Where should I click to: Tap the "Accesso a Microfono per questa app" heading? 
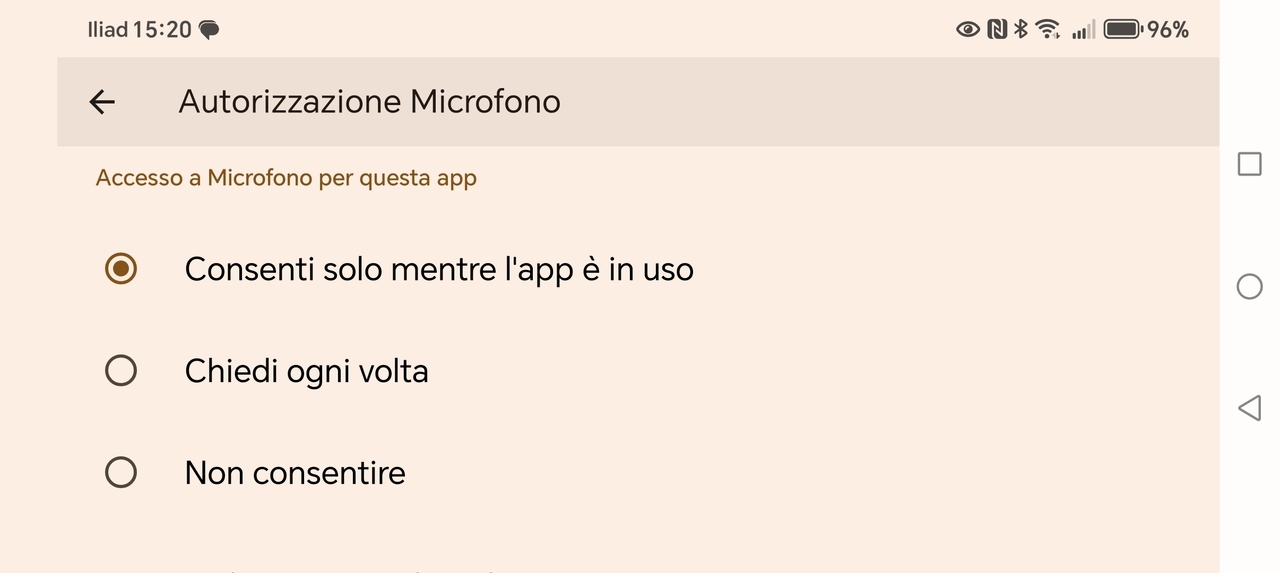286,178
